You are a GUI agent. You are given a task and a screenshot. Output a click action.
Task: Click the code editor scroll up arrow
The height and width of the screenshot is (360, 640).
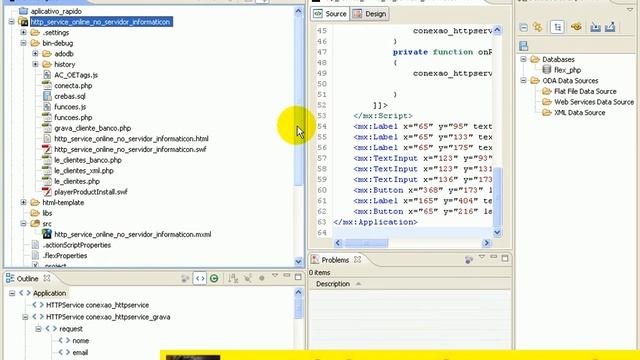pos(497,30)
